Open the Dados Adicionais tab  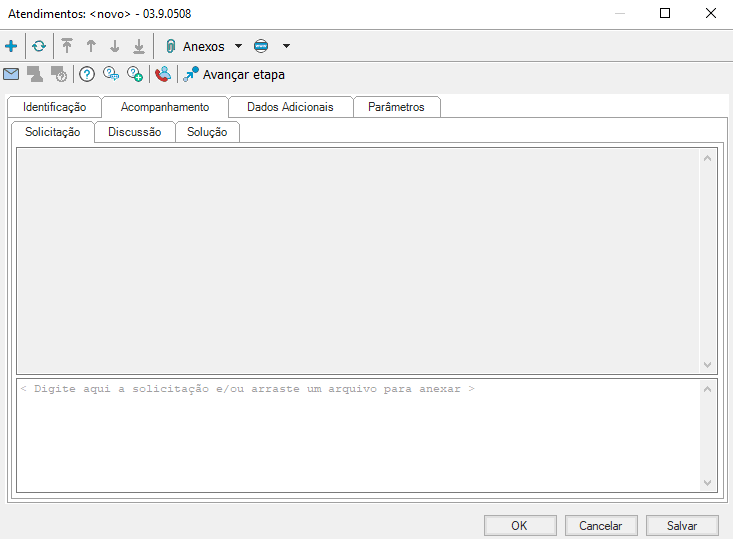click(290, 107)
